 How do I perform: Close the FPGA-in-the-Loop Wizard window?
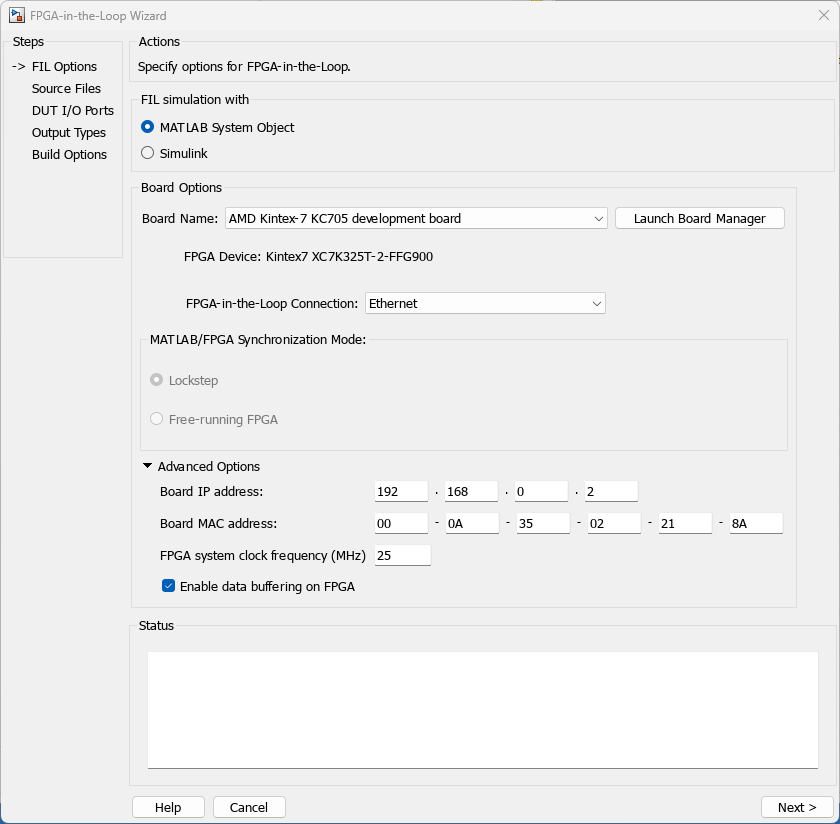[x=824, y=15]
